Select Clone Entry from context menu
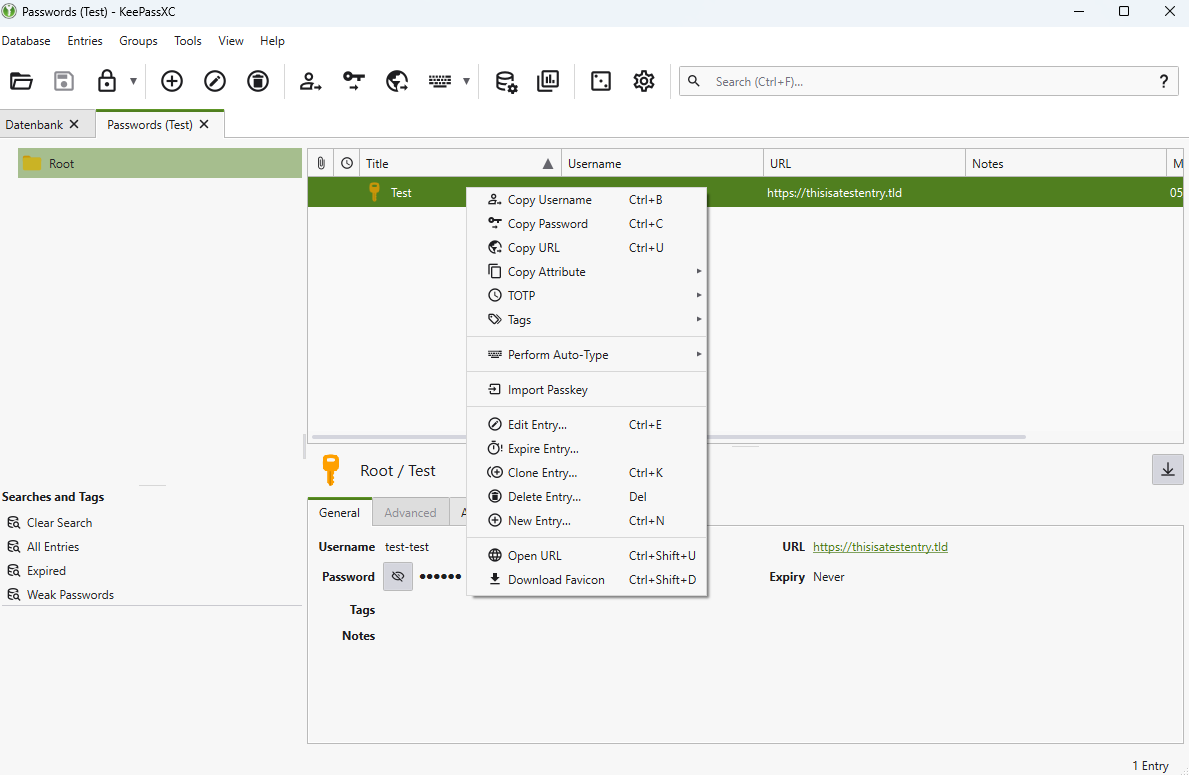 [542, 473]
